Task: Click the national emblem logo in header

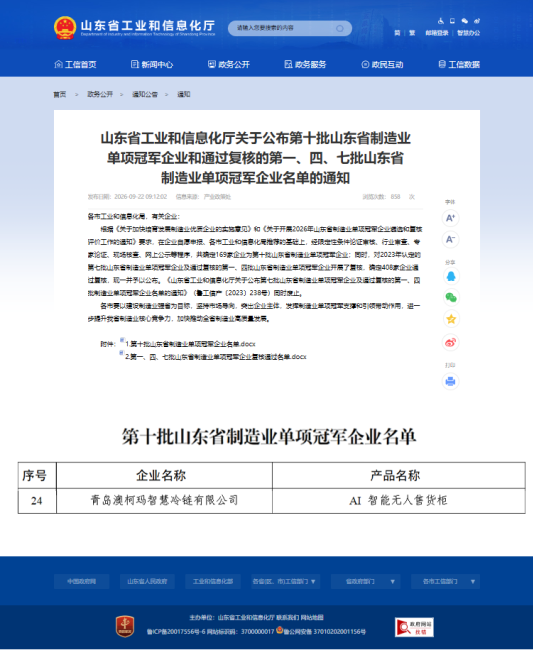Action: pos(65,28)
